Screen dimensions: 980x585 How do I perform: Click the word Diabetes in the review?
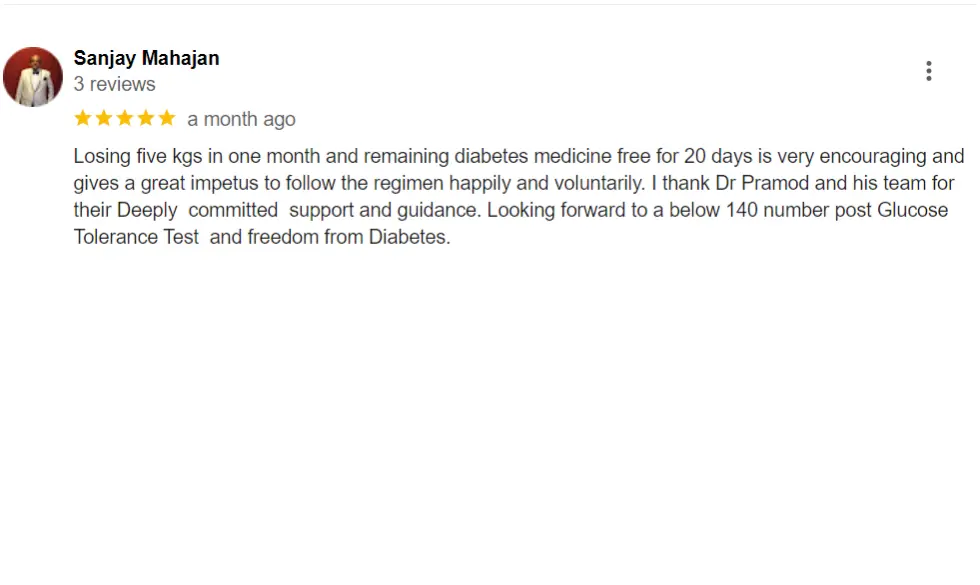click(415, 237)
